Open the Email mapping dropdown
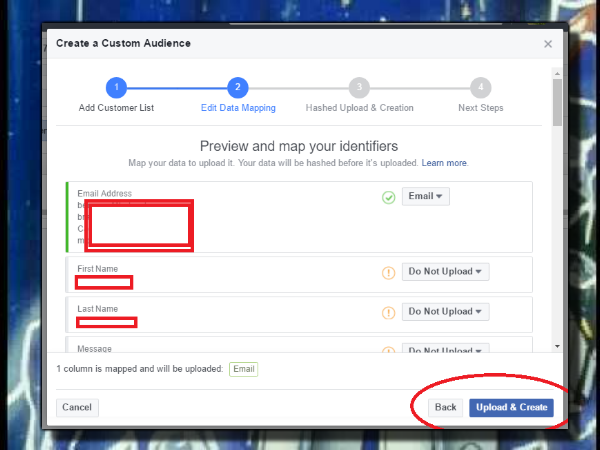 coord(426,196)
